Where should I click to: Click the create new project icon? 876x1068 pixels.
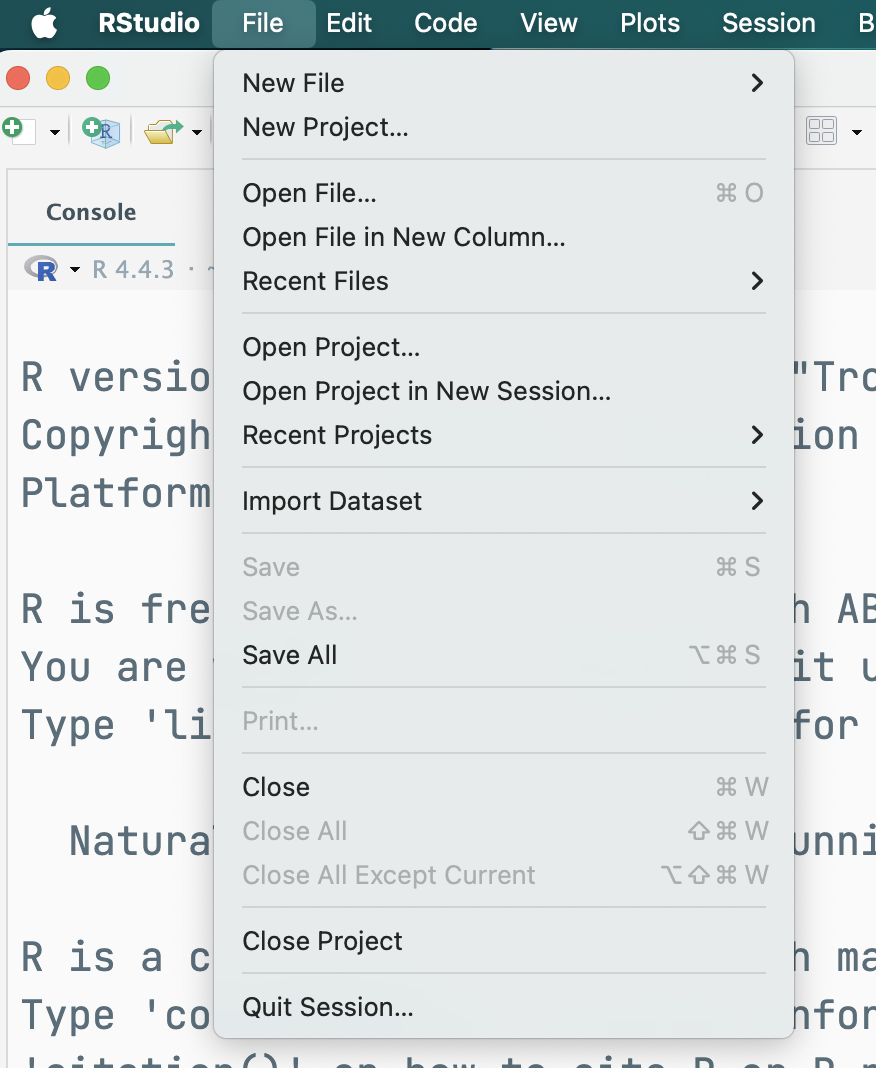101,131
